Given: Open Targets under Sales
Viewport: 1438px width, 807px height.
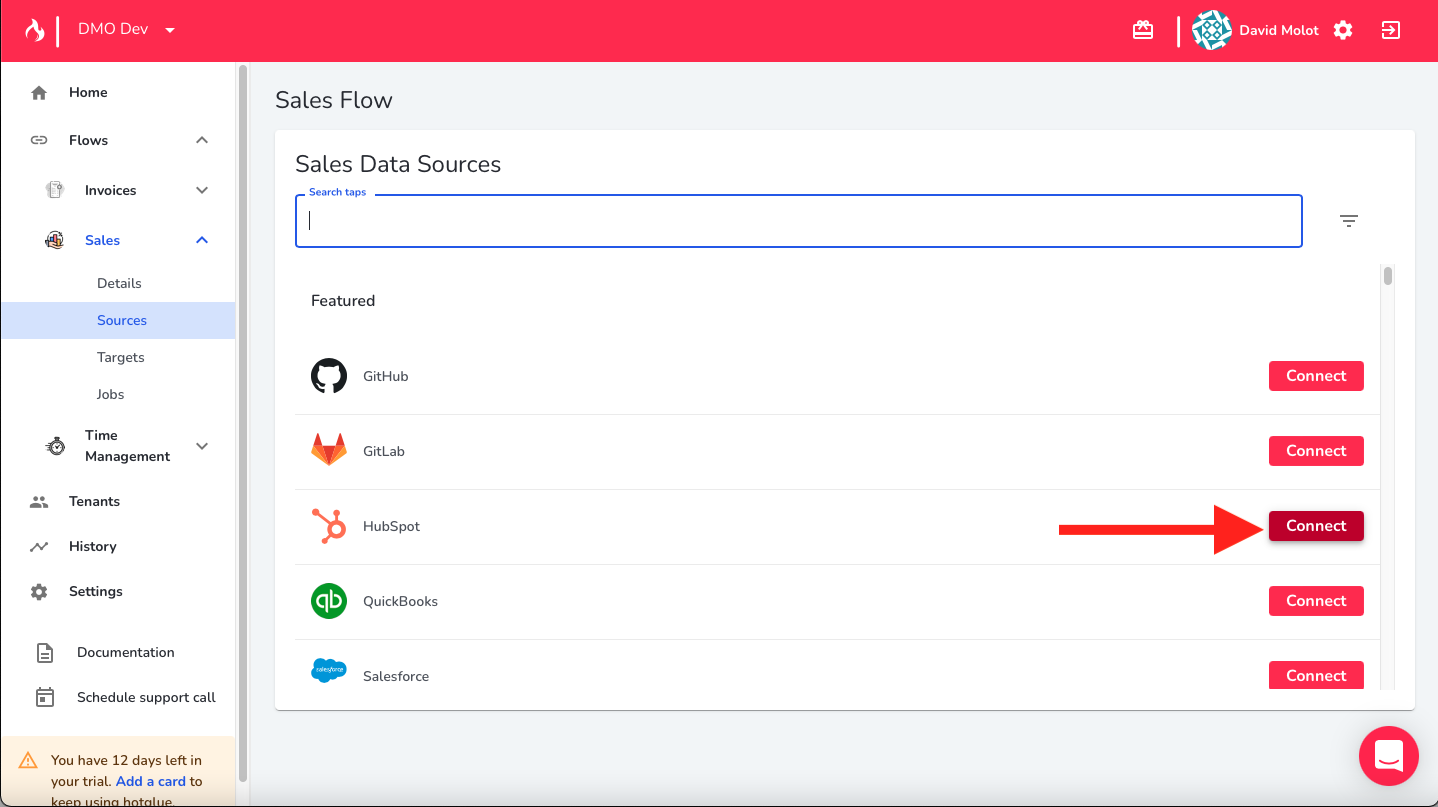Looking at the screenshot, I should tap(120, 357).
